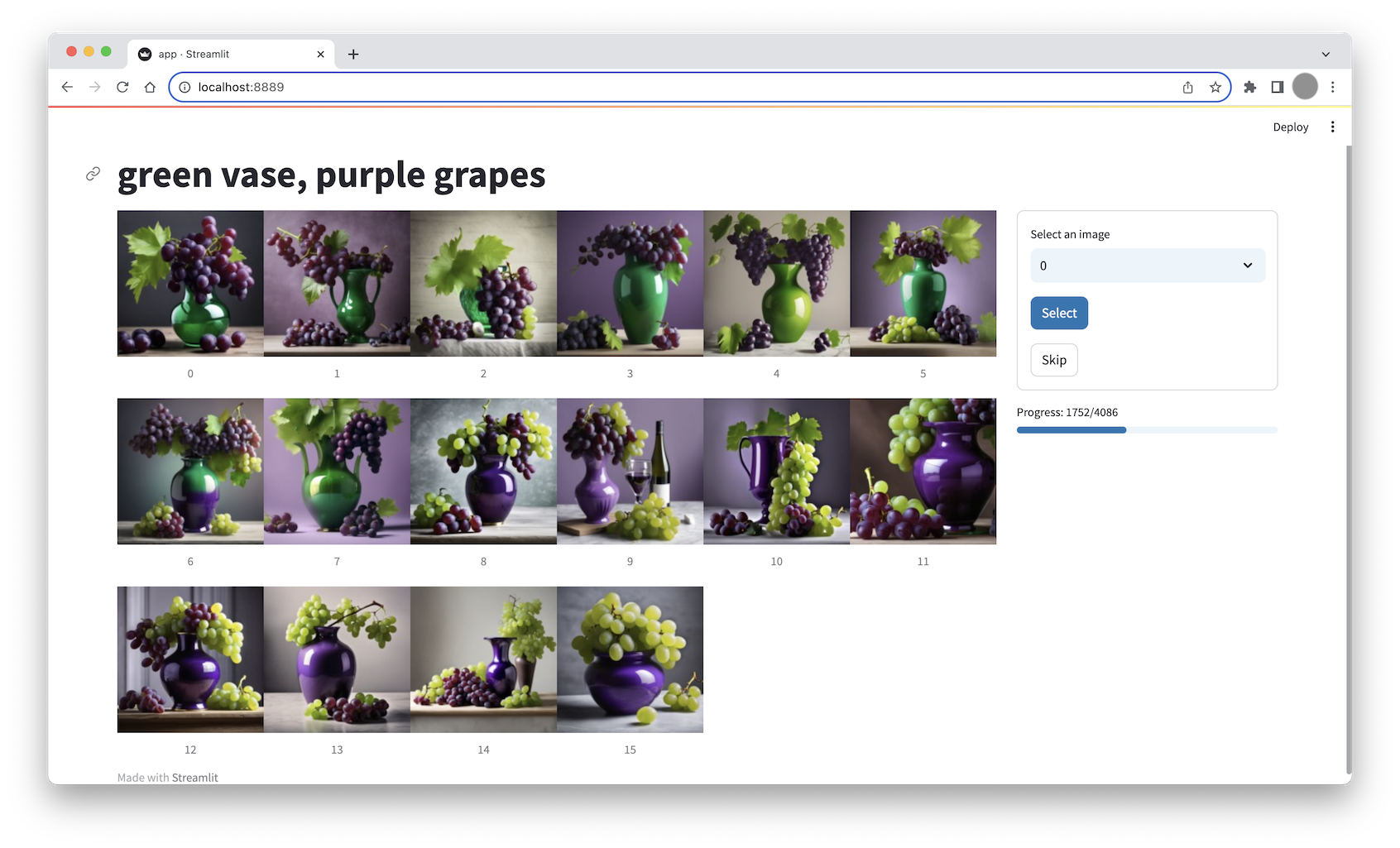Toggle the browser side panel icon

(1277, 87)
